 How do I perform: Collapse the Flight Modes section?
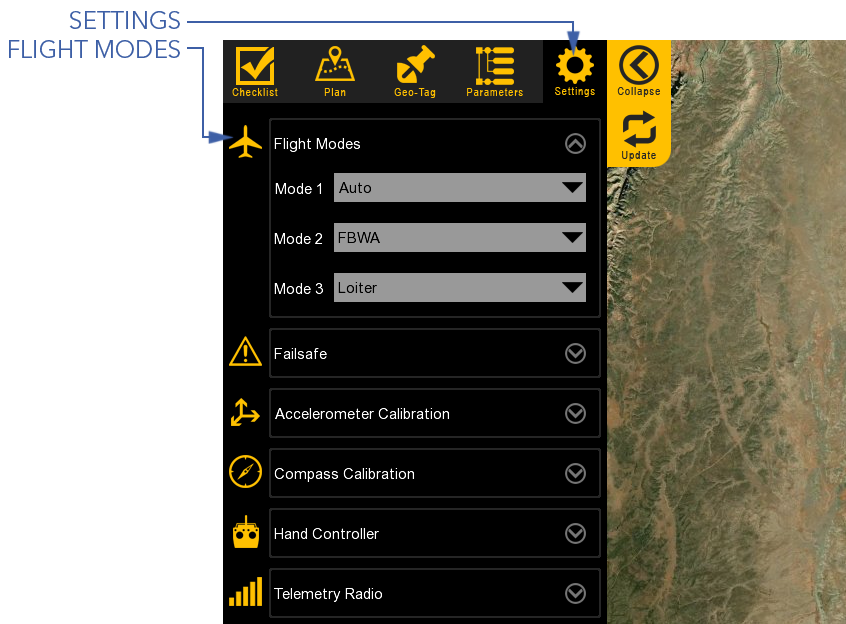pos(575,143)
